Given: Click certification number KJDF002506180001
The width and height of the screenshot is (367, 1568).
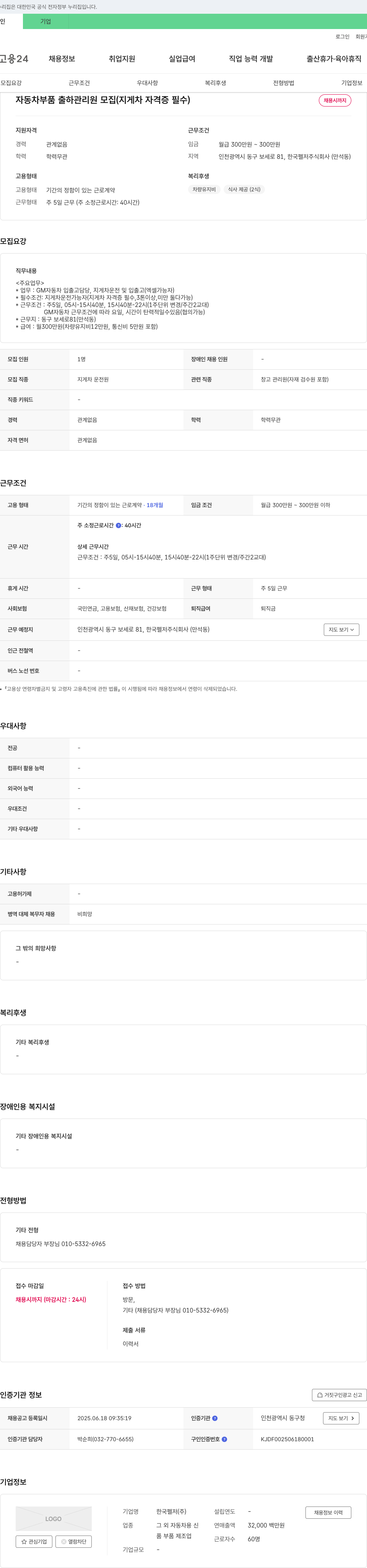Looking at the screenshot, I should click(x=287, y=1439).
